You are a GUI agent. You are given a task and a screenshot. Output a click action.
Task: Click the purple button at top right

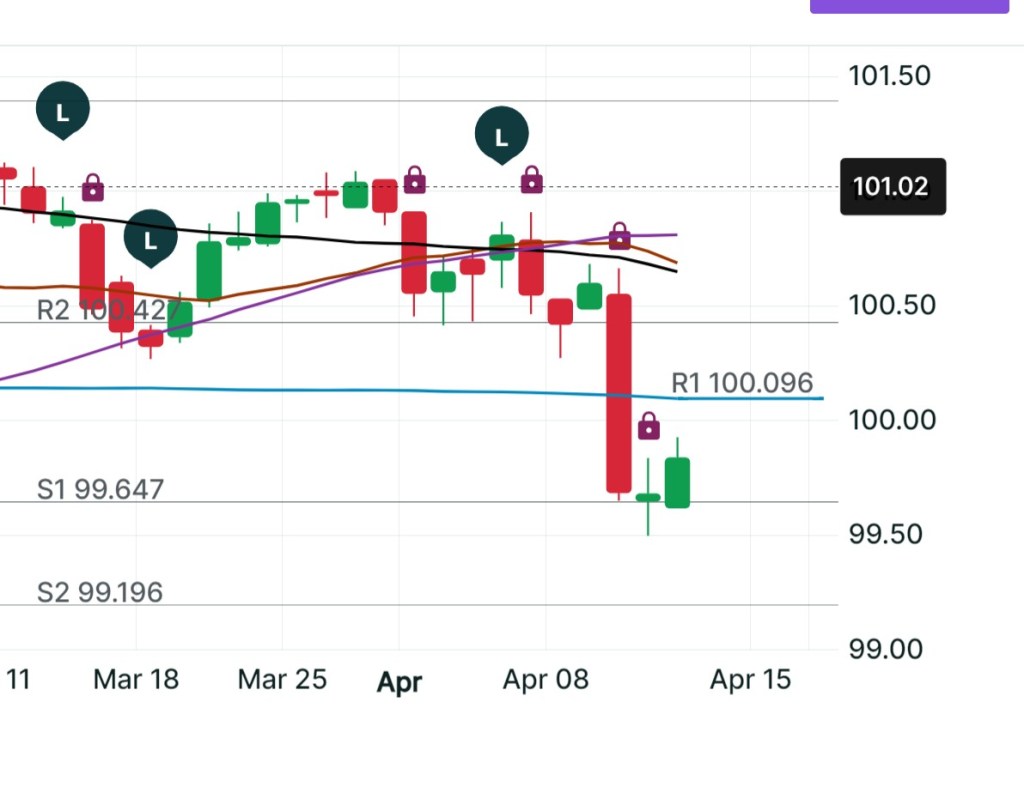point(908,5)
